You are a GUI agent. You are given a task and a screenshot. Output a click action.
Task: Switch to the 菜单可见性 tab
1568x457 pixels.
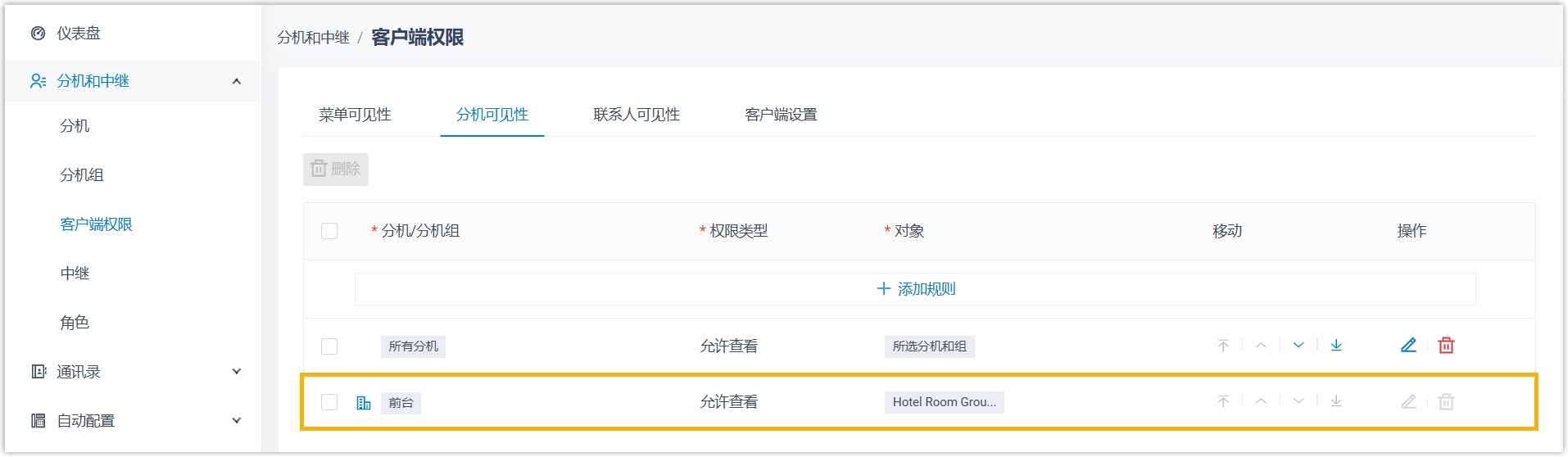point(355,115)
